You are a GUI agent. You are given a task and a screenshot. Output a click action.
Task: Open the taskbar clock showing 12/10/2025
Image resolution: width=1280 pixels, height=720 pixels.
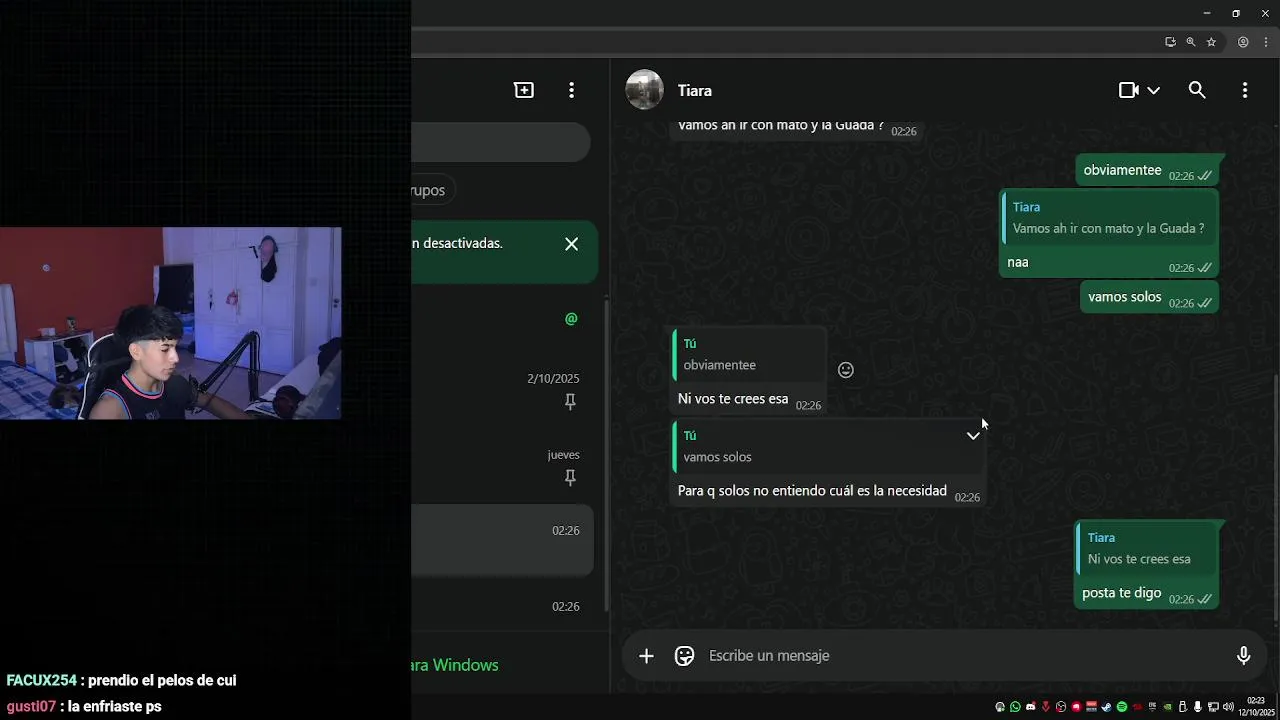(x=1256, y=707)
